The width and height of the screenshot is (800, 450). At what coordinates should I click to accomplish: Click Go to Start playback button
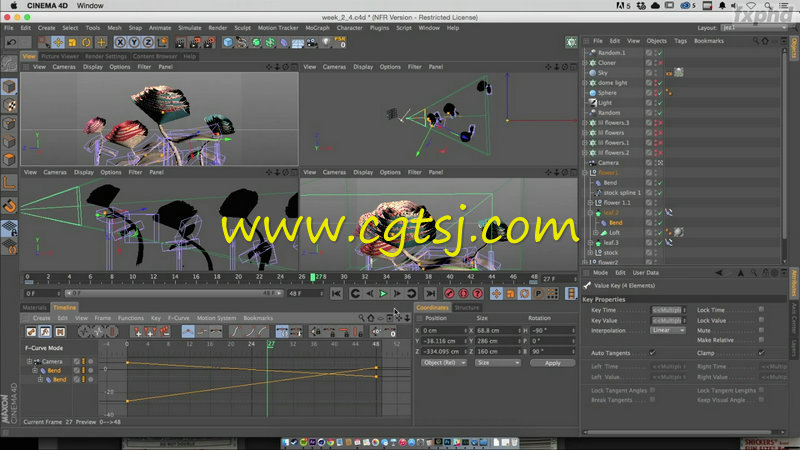[336, 293]
